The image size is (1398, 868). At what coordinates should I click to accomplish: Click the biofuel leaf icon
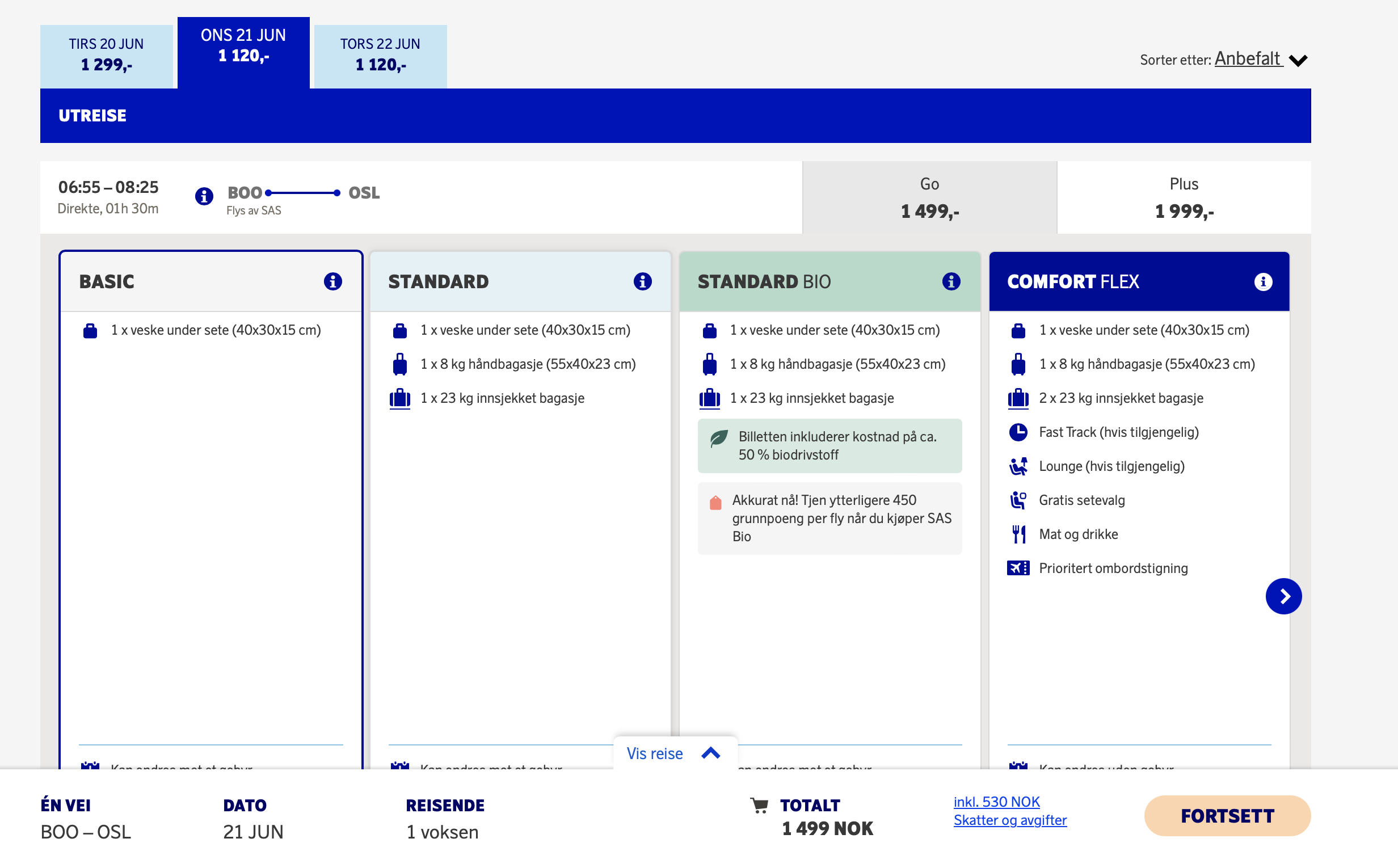[x=719, y=439]
